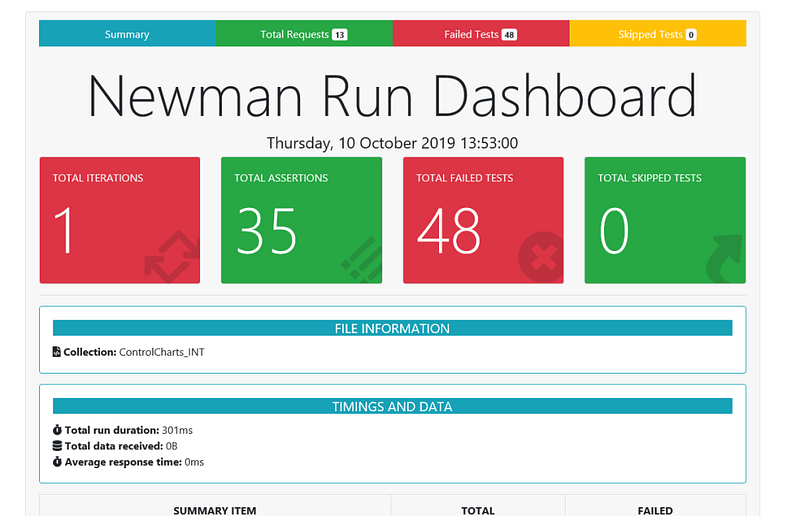Open the Summary tab

127,34
